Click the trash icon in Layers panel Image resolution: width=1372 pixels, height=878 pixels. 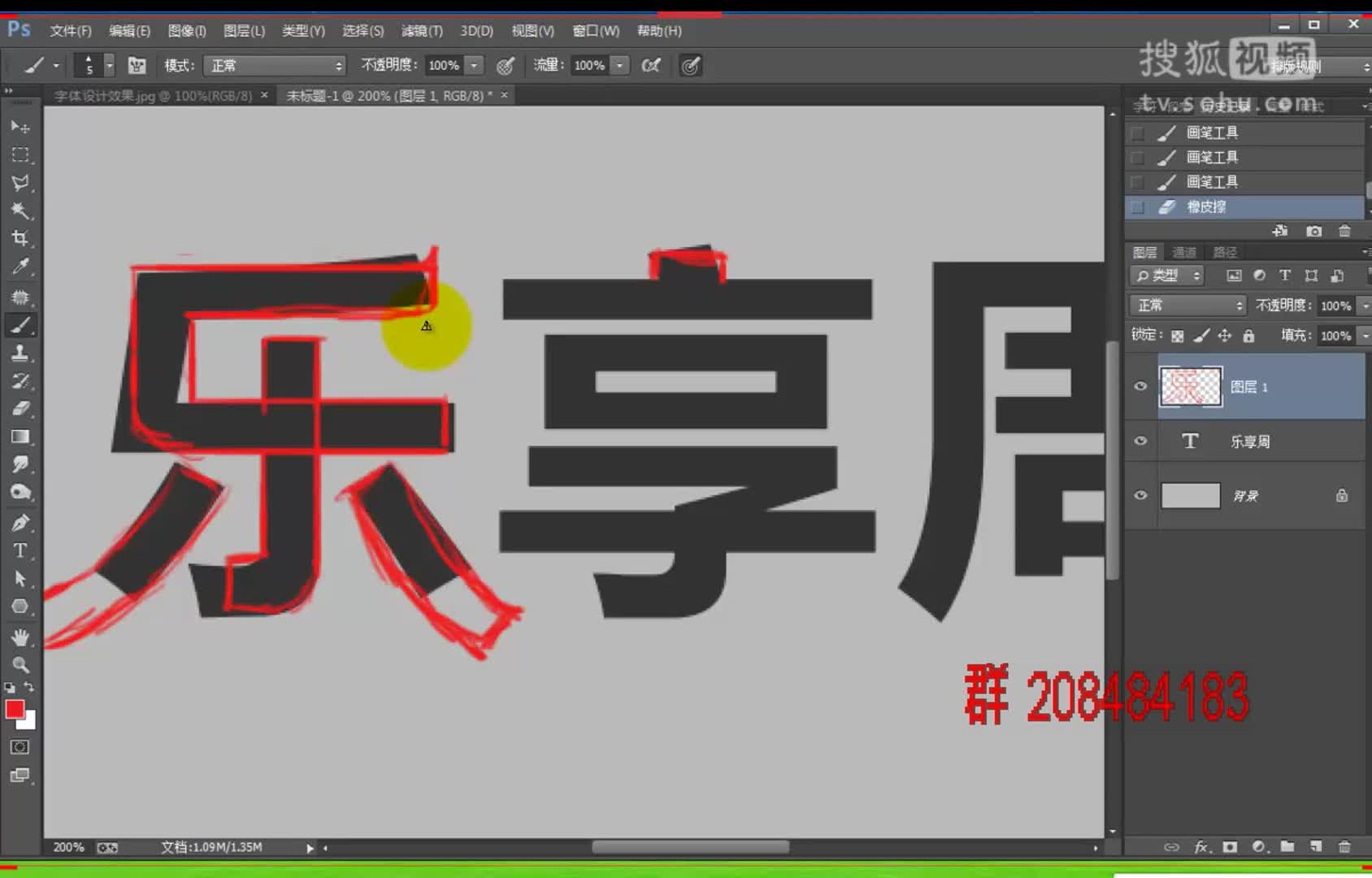pyautogui.click(x=1344, y=846)
